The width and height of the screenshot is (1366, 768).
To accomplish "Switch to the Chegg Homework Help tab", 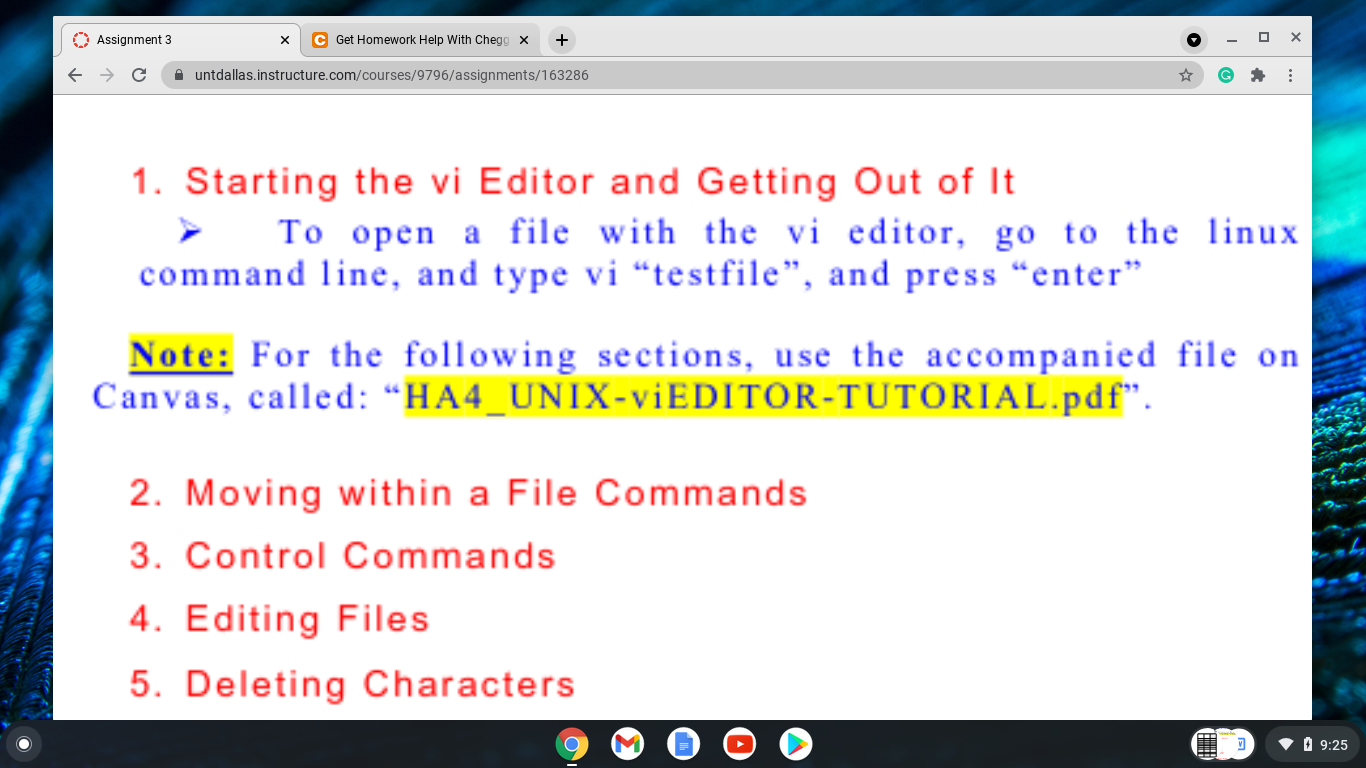I will 420,40.
